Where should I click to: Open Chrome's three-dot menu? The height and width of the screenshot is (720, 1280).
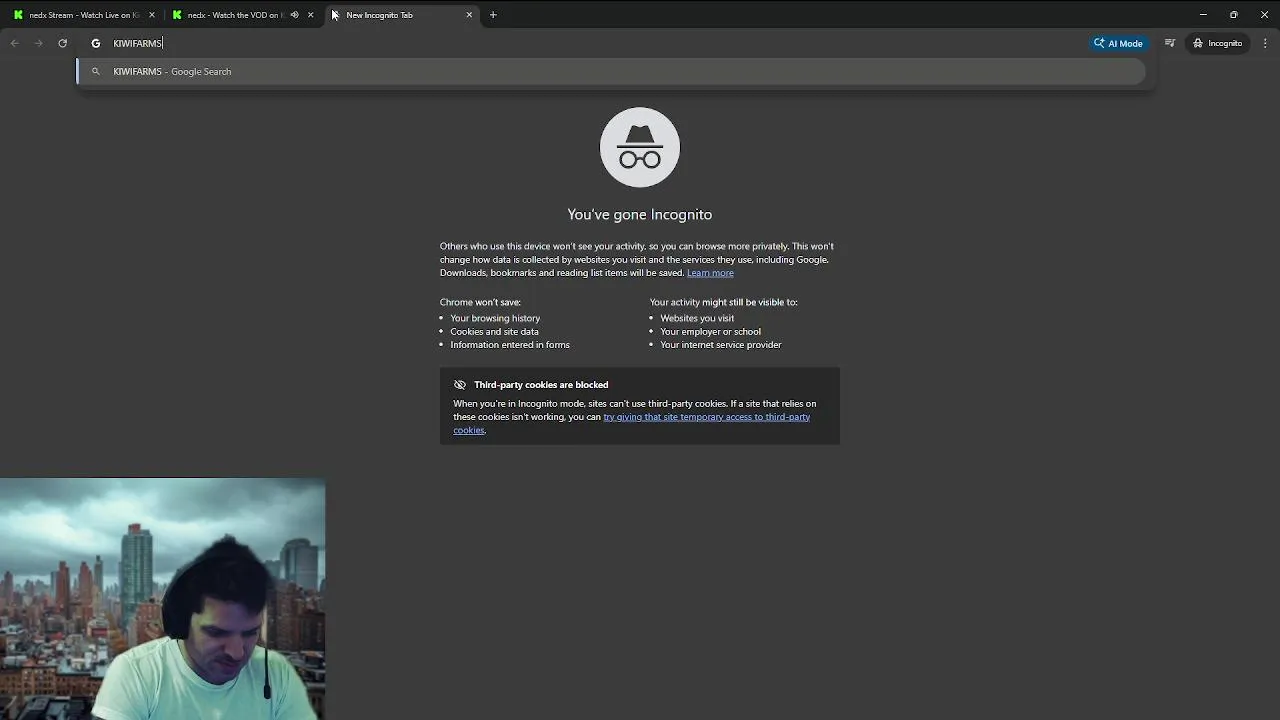point(1265,43)
